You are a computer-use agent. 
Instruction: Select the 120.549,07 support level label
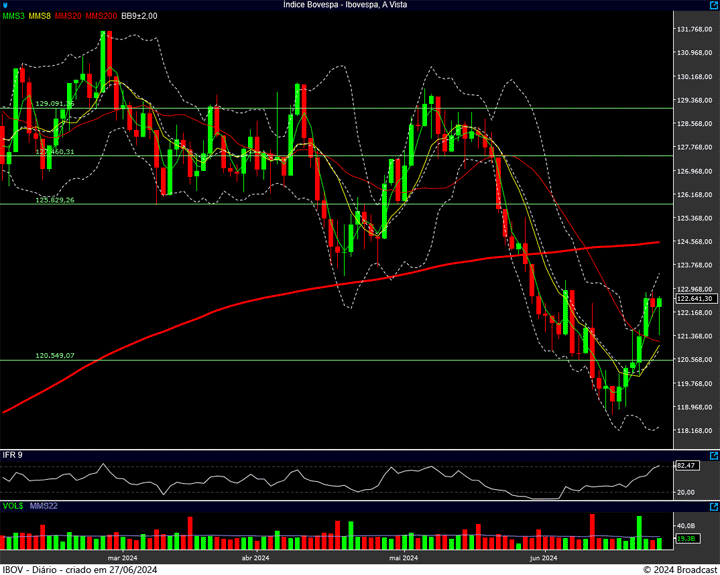pos(55,355)
